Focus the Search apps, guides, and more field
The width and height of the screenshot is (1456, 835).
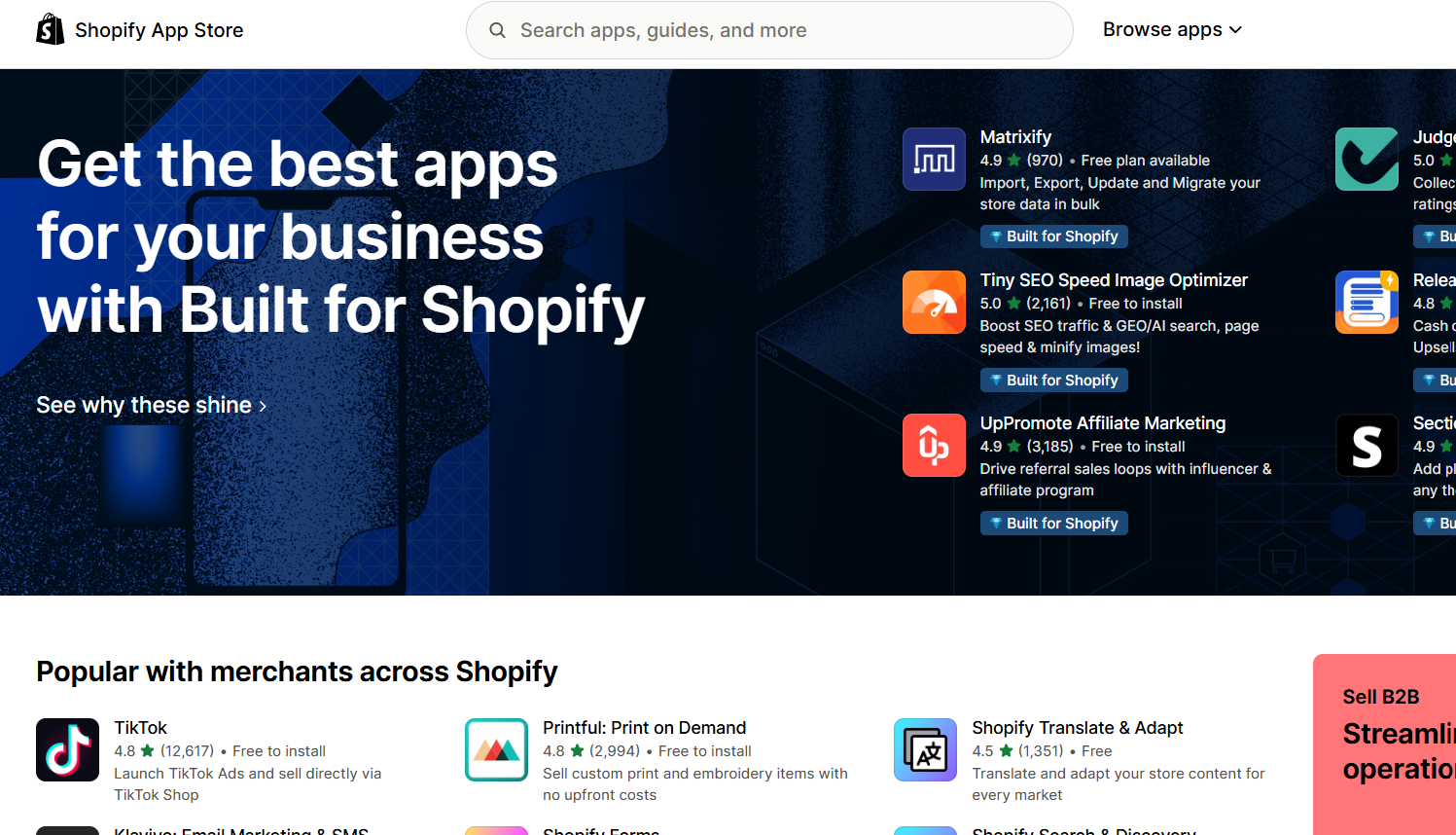[x=769, y=30]
